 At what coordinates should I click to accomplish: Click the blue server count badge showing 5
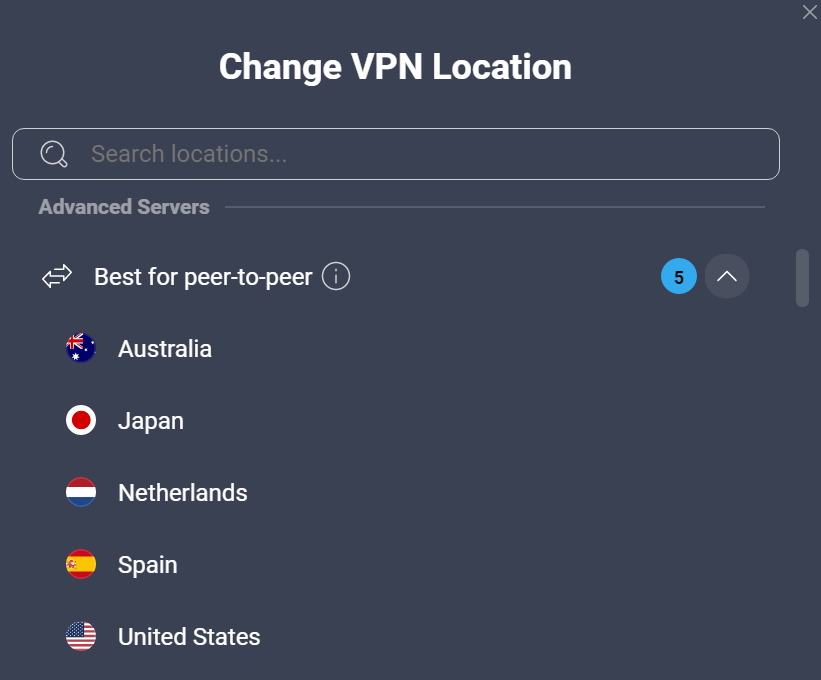click(679, 276)
